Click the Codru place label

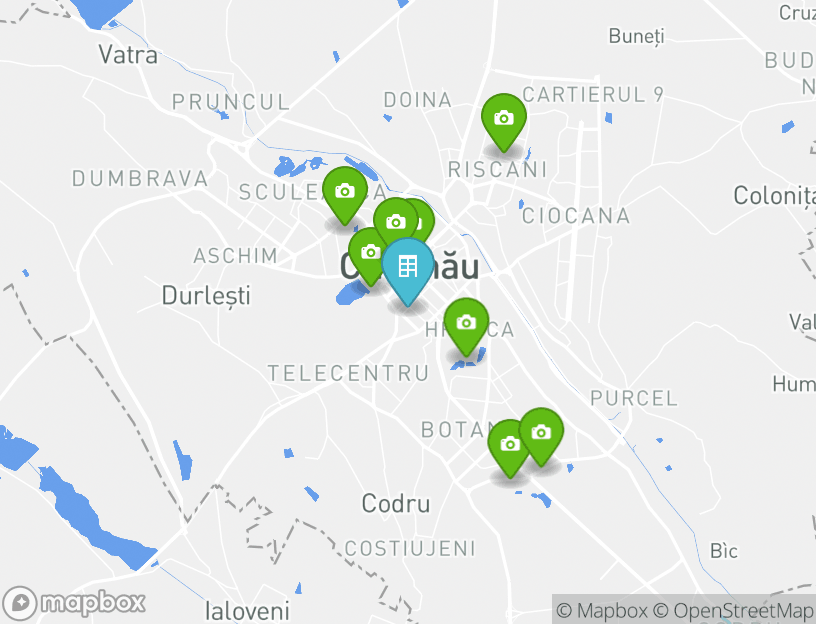point(396,504)
